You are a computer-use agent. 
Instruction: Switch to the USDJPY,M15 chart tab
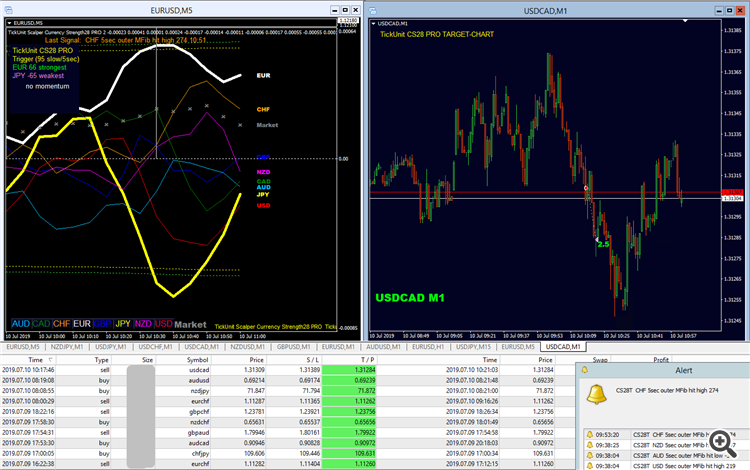click(x=474, y=347)
